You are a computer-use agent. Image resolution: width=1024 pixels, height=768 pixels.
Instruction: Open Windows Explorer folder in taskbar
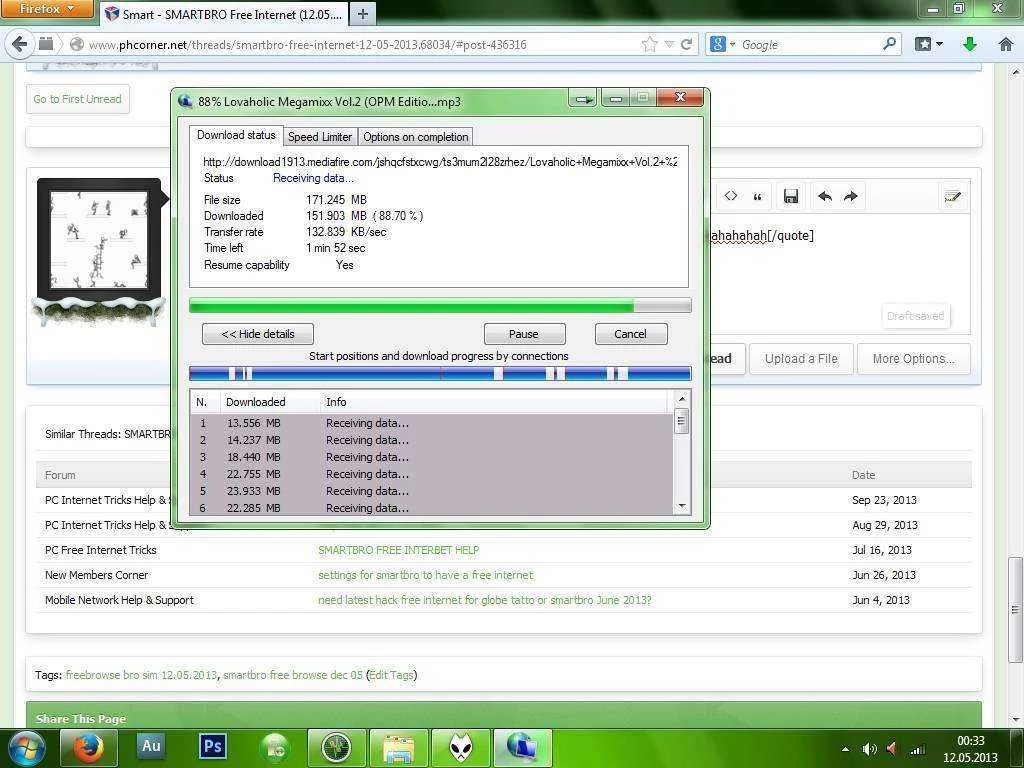pyautogui.click(x=398, y=748)
